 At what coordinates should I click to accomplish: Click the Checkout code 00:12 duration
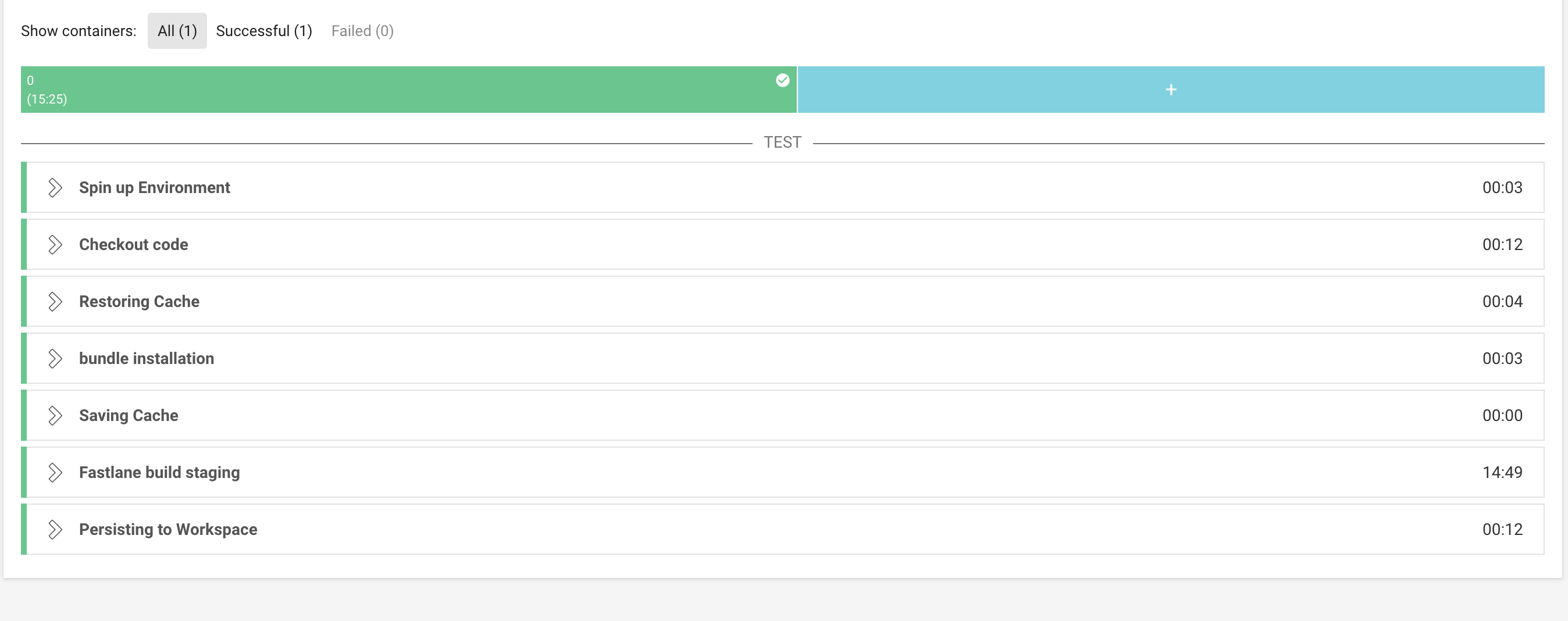coord(1502,245)
